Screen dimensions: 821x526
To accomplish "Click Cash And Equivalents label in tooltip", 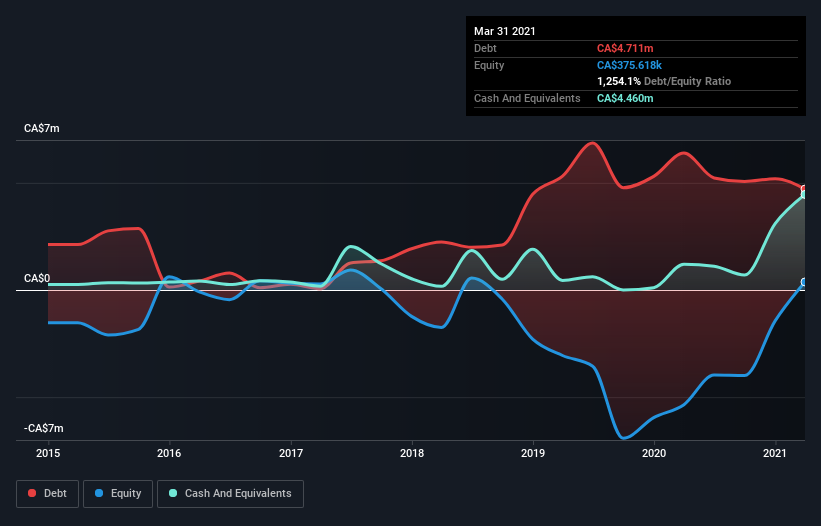I will pos(527,98).
